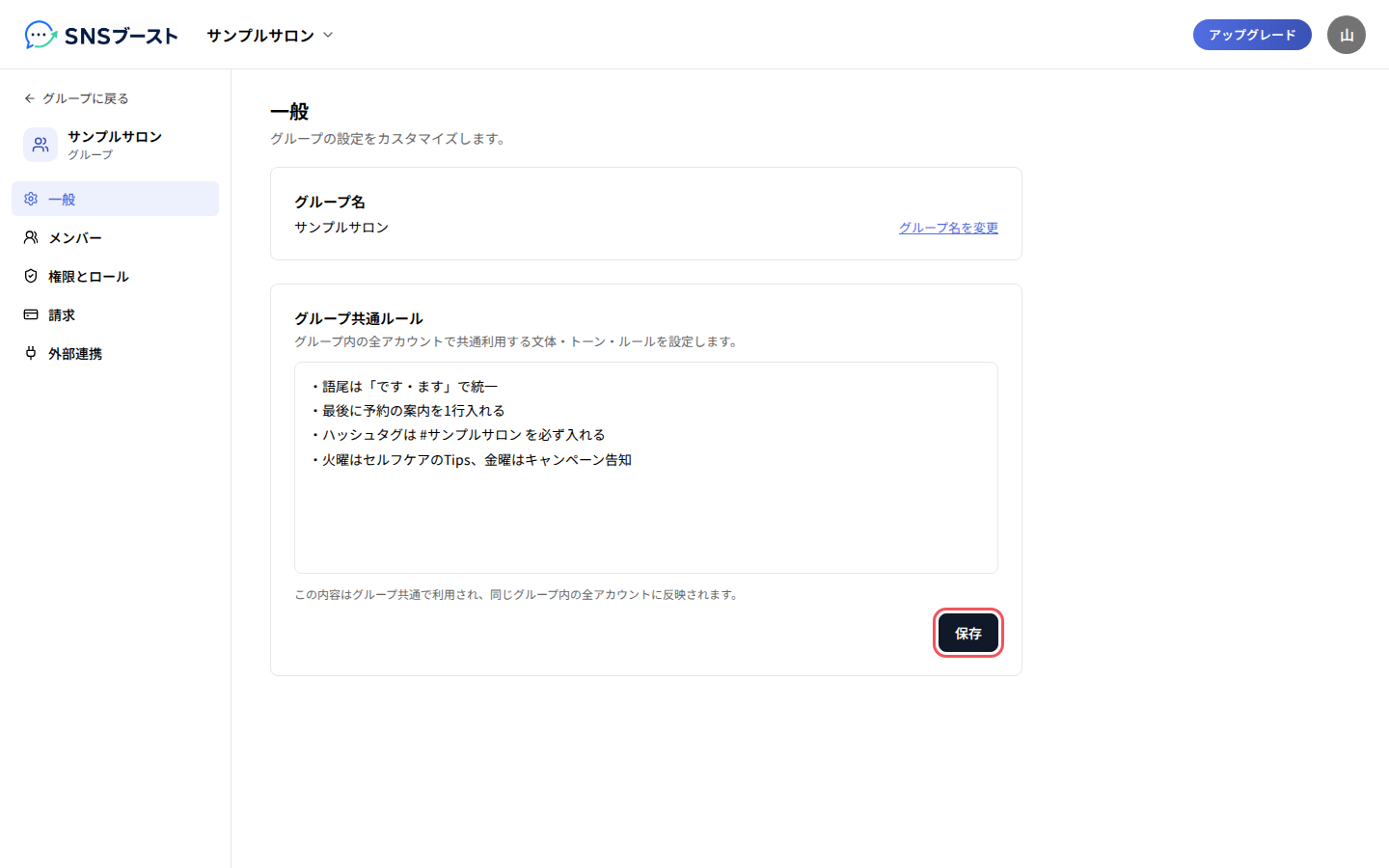This screenshot has height=868, width=1389.
Task: Click the gear icon beside 一般
Action: (x=31, y=199)
